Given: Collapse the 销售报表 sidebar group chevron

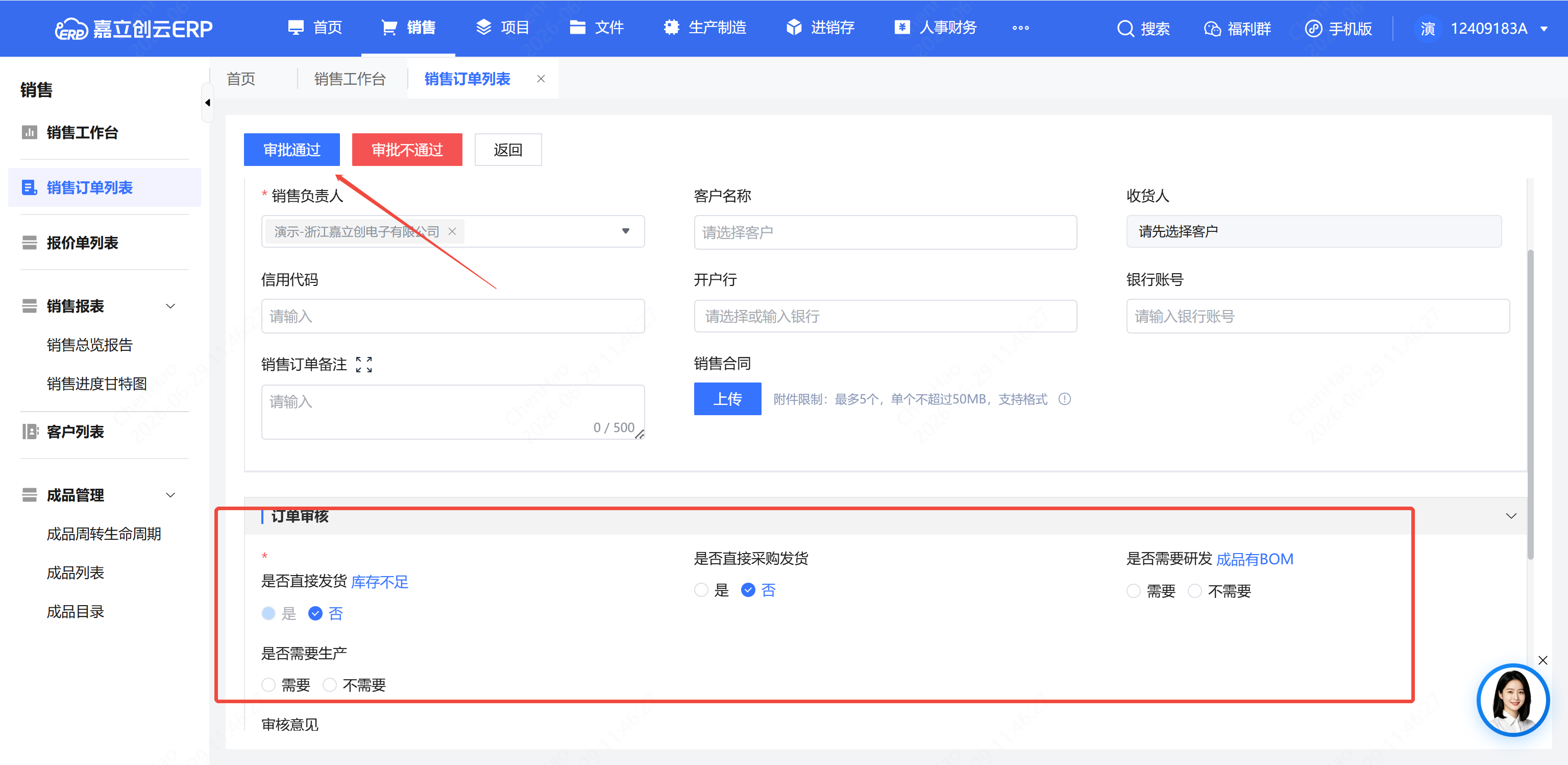Looking at the screenshot, I should [171, 306].
